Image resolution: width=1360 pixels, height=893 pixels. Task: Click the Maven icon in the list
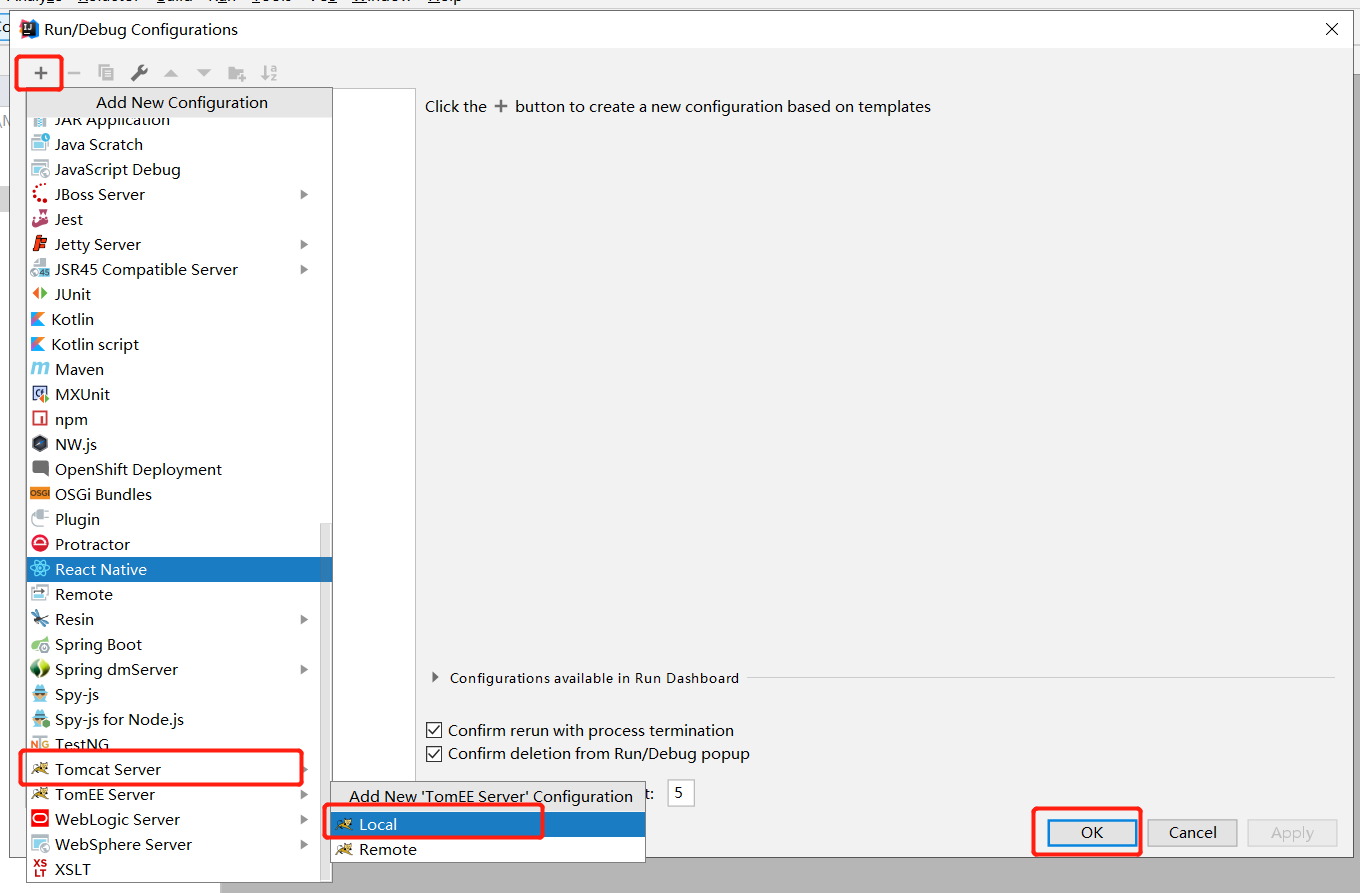click(x=40, y=369)
